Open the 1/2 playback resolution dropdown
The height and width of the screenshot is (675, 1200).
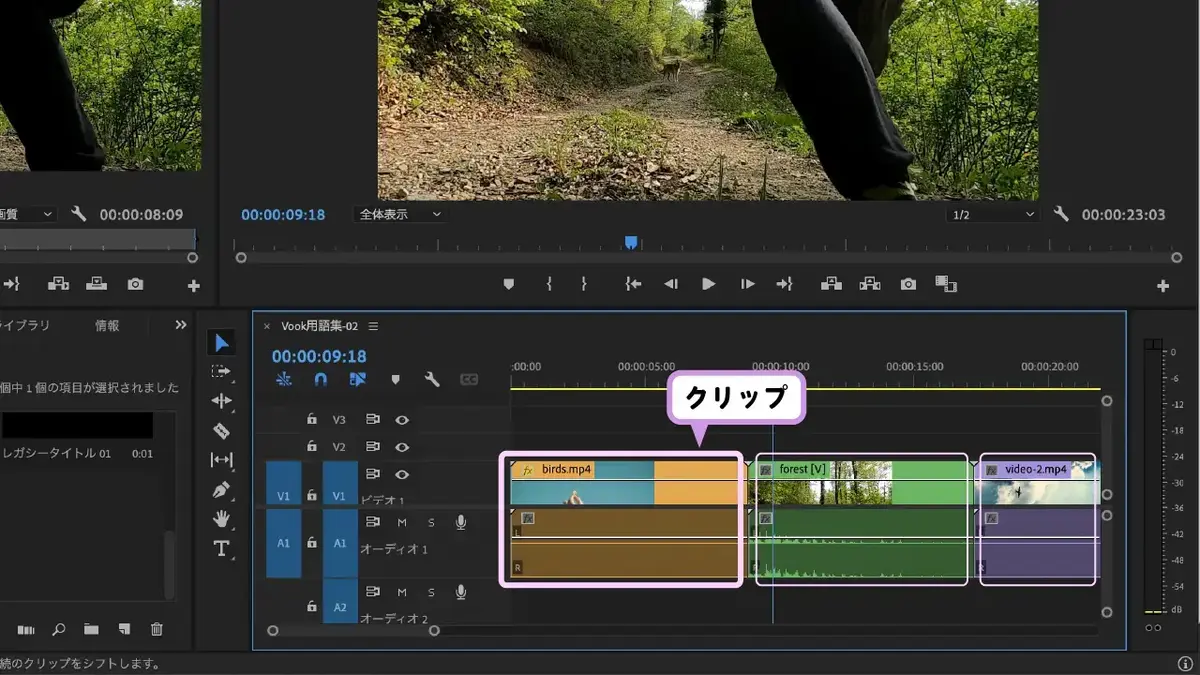click(993, 214)
